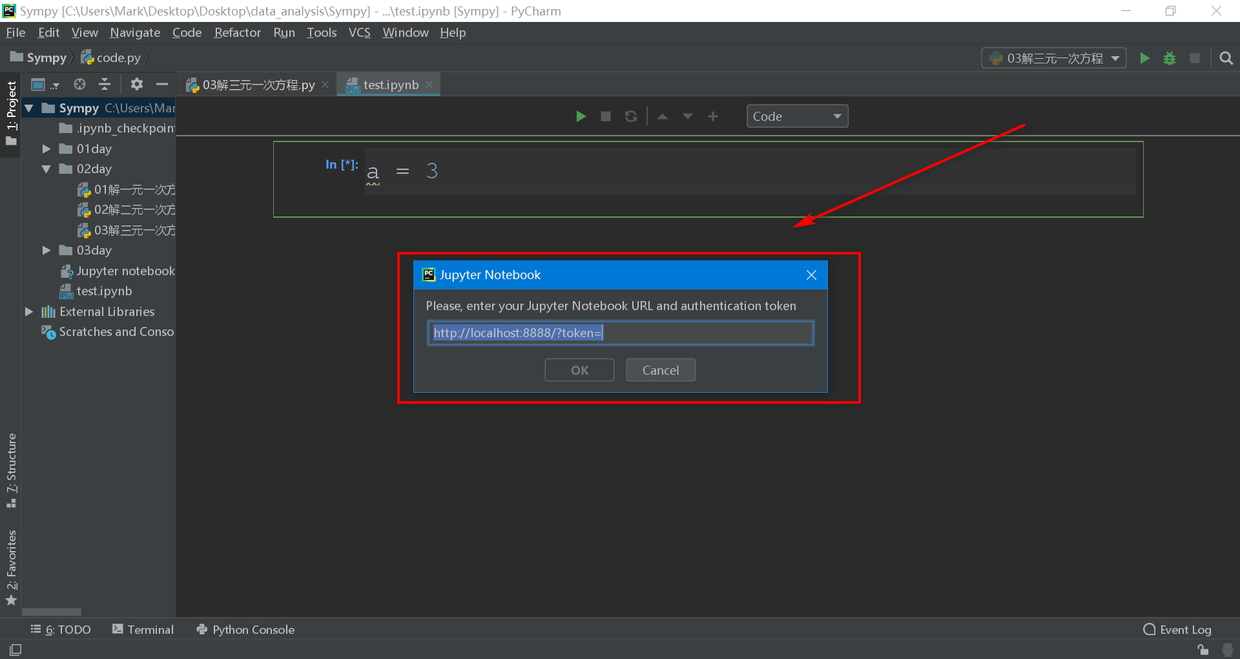Click the stop kernel square icon

605,116
